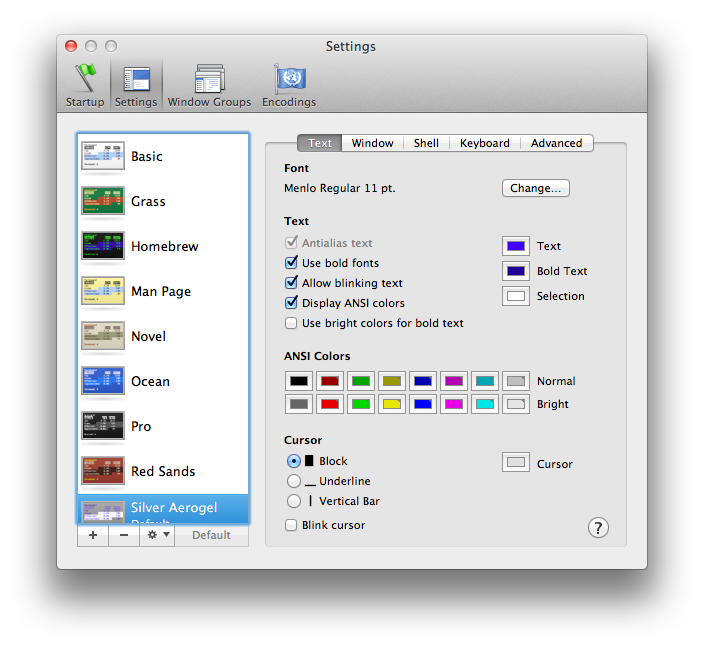
Task: Enable Use bright colors for bold text
Action: tap(292, 323)
